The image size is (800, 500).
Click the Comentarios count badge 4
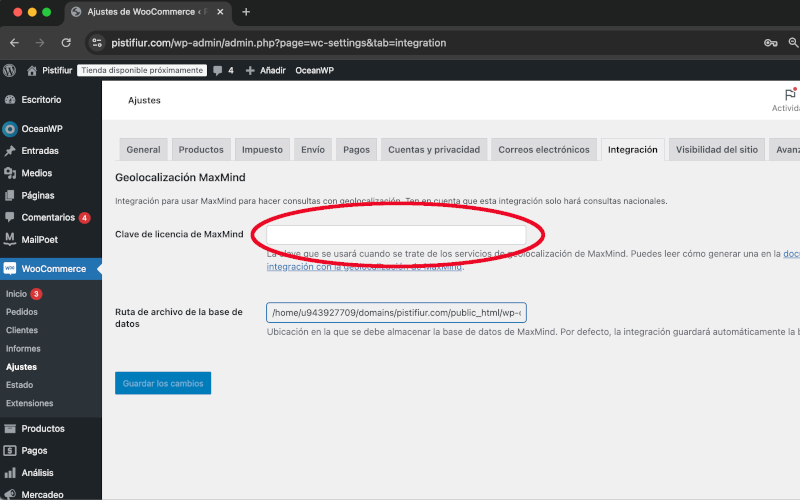coord(85,218)
